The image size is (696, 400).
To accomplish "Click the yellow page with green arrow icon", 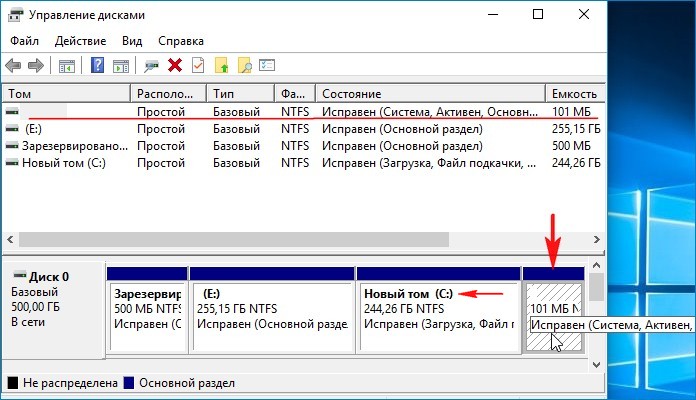I will [x=221, y=65].
